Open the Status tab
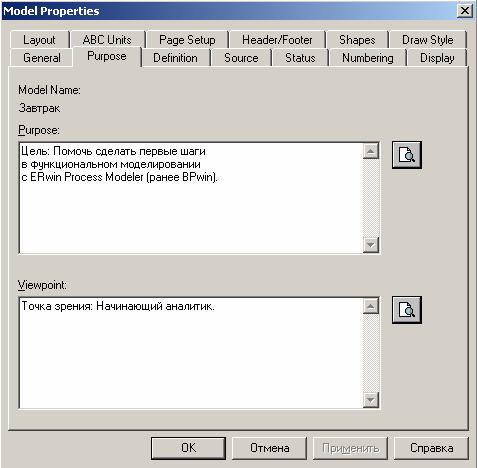 point(300,58)
